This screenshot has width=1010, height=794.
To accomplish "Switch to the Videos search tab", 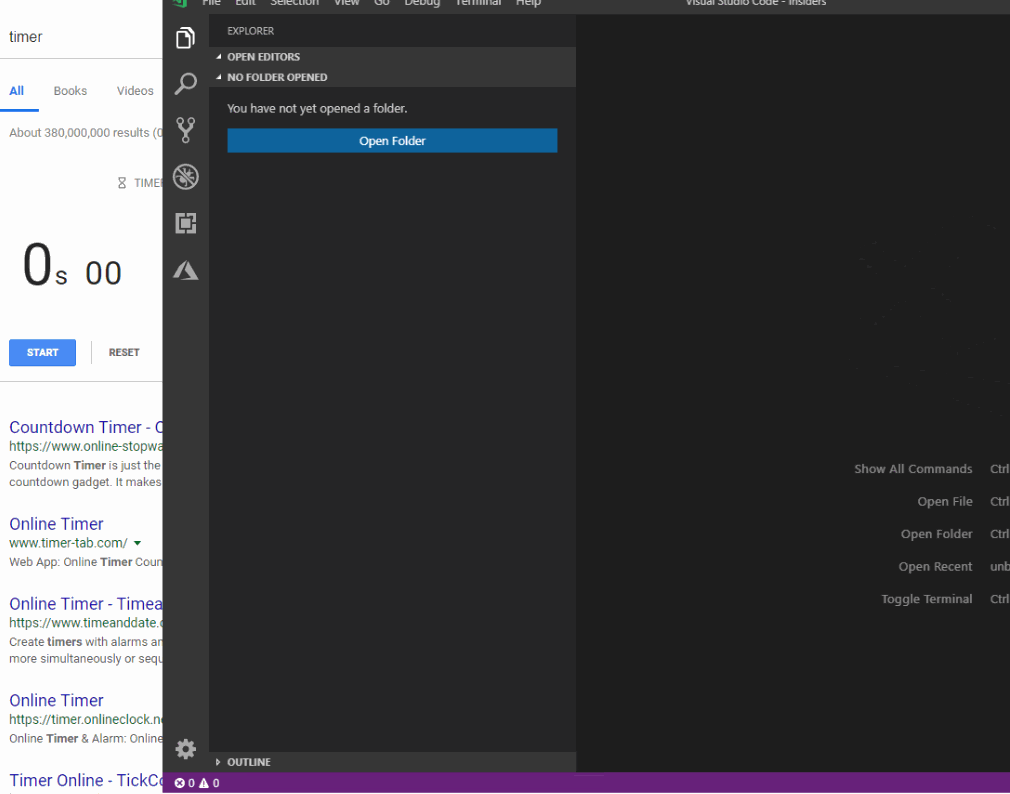I will [135, 91].
